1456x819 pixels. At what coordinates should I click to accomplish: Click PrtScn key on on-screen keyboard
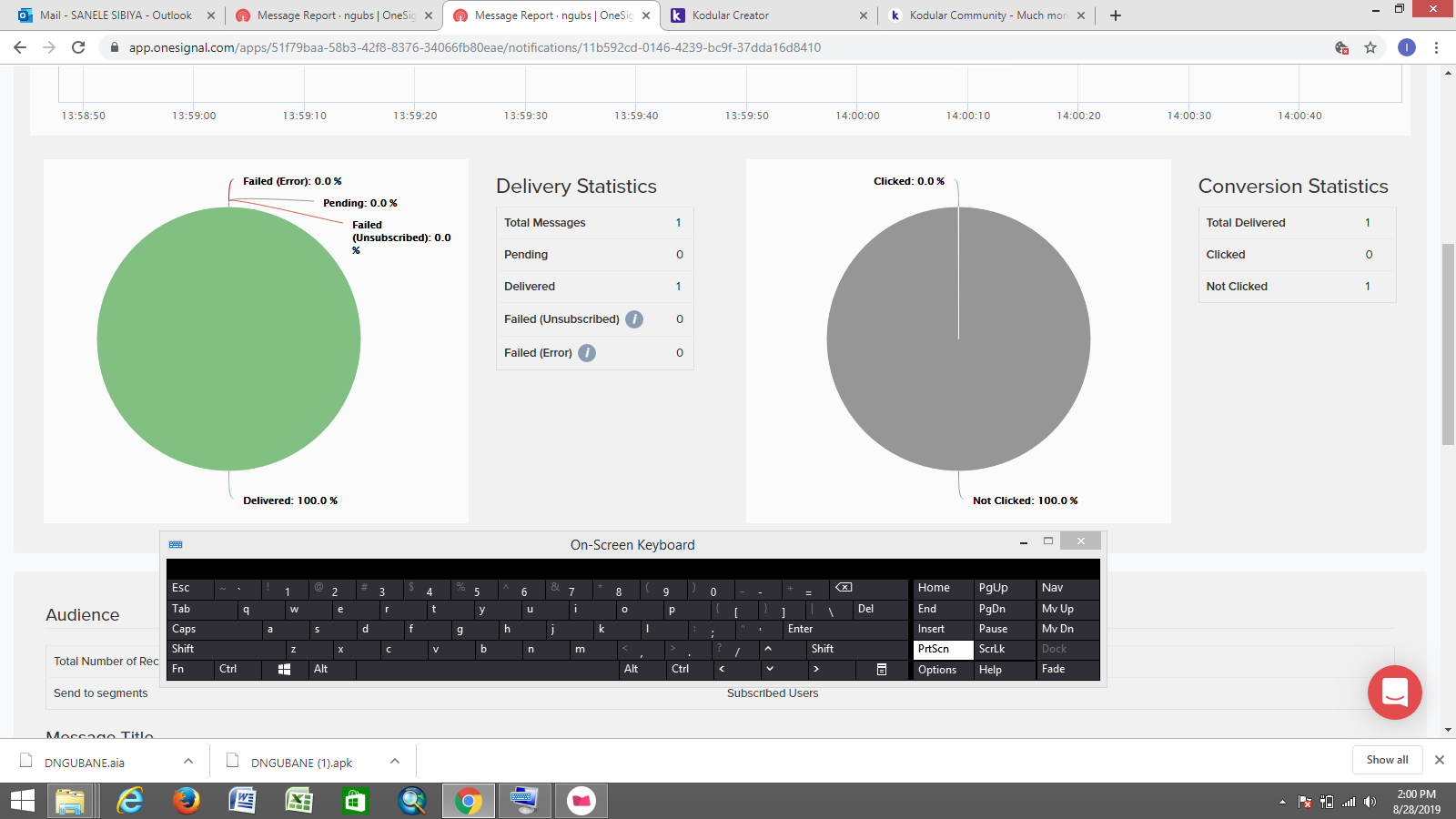click(x=943, y=649)
